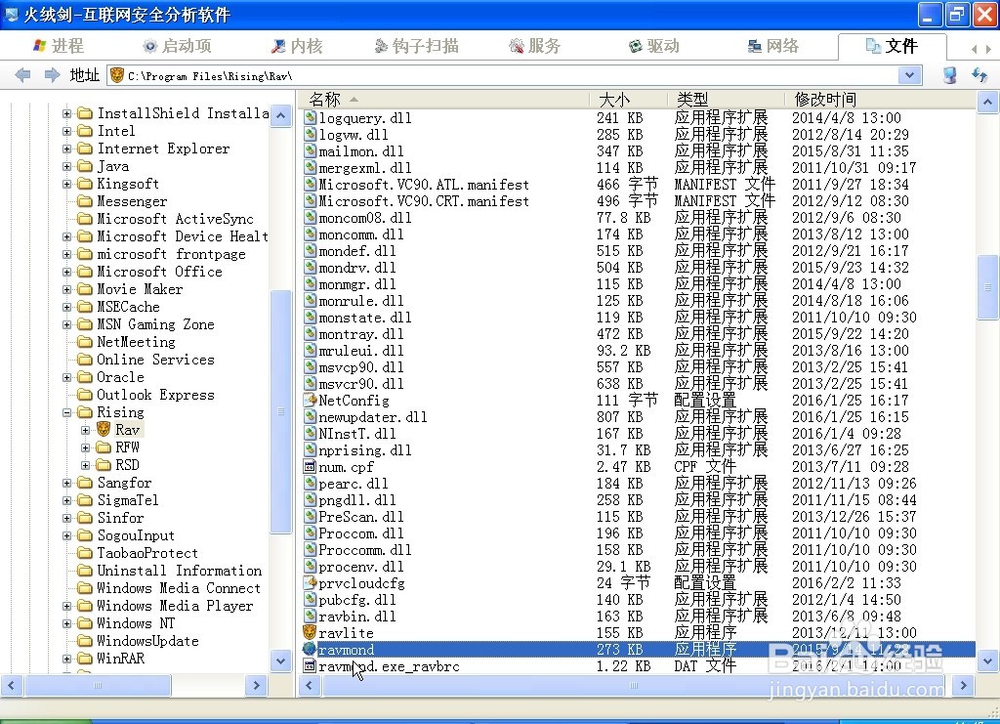Viewport: 1000px width, 724px height.
Task: Select the Outlook Express folder
Action: (x=155, y=395)
